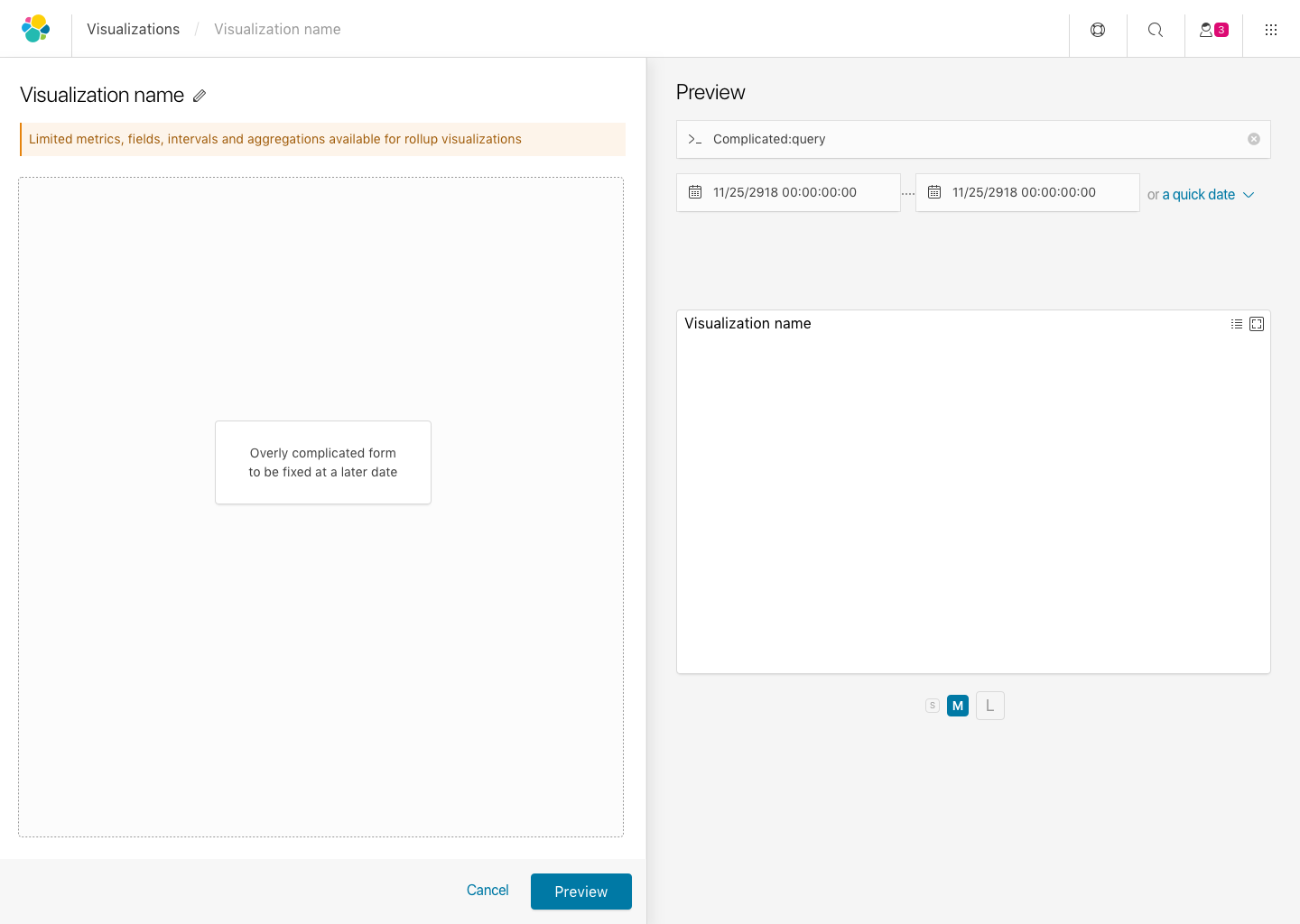Click the Visualization name breadcrumb
The width and height of the screenshot is (1300, 924).
coord(277,29)
